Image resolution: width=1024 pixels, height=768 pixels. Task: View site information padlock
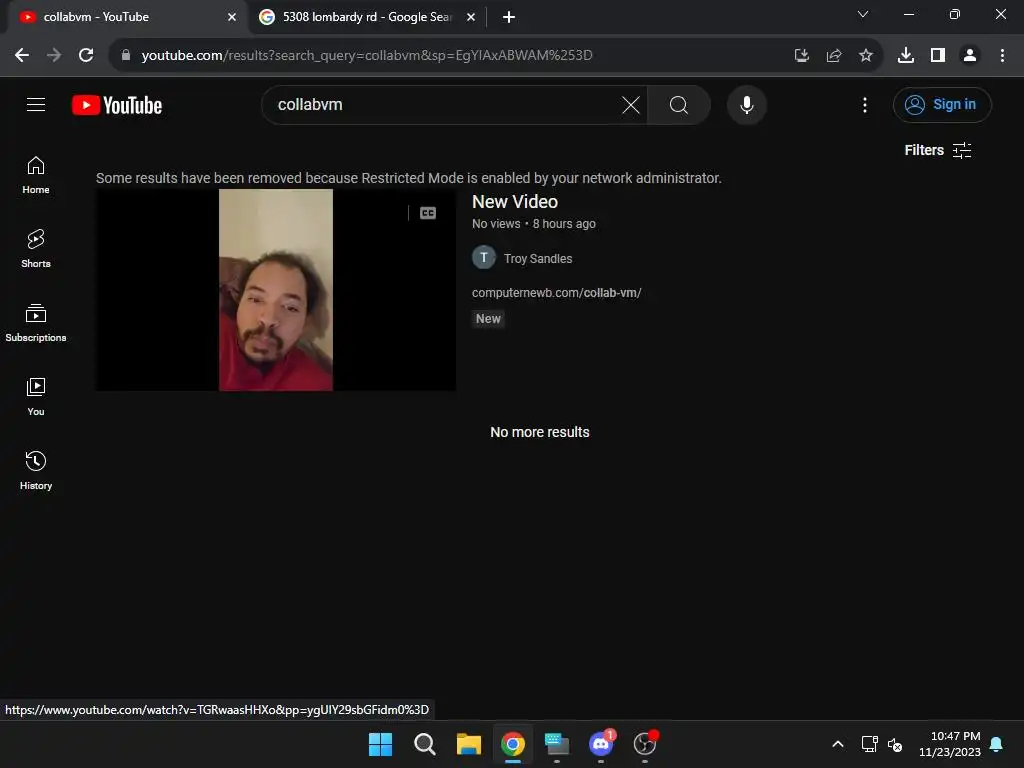tap(126, 55)
